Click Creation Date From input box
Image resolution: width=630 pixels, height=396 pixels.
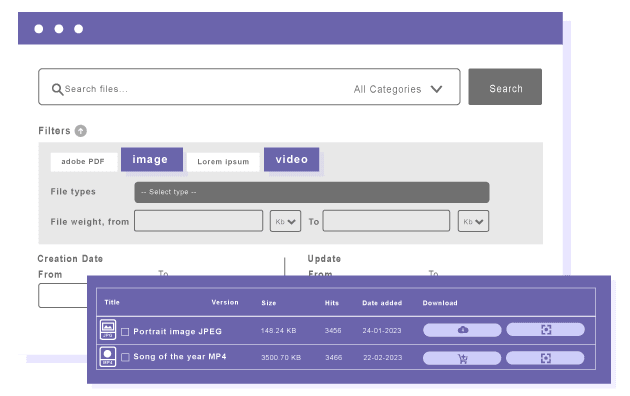pyautogui.click(x=63, y=296)
